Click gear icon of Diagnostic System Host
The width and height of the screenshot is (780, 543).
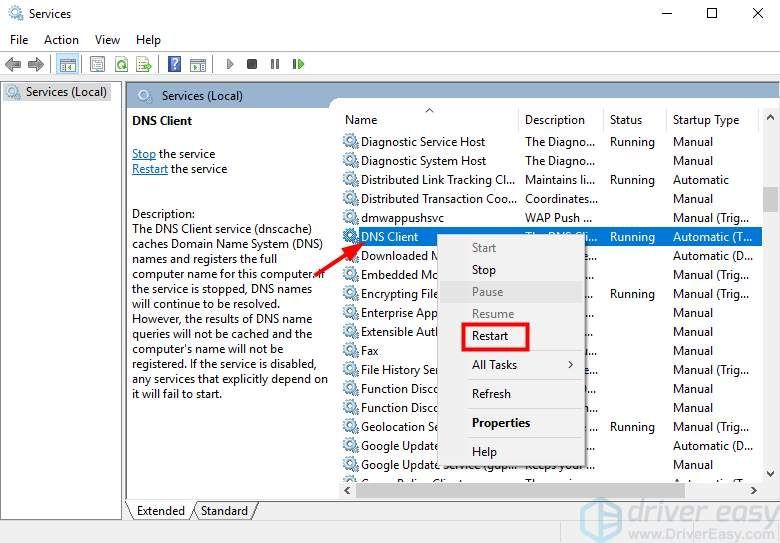point(350,160)
